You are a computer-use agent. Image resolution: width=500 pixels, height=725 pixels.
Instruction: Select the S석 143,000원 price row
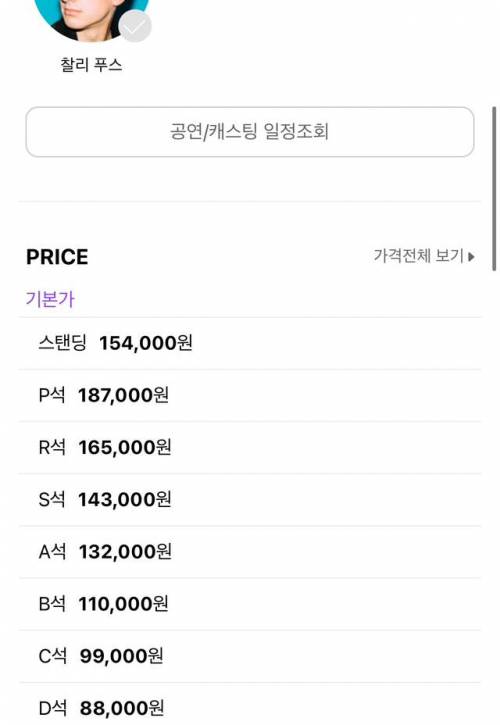250,500
